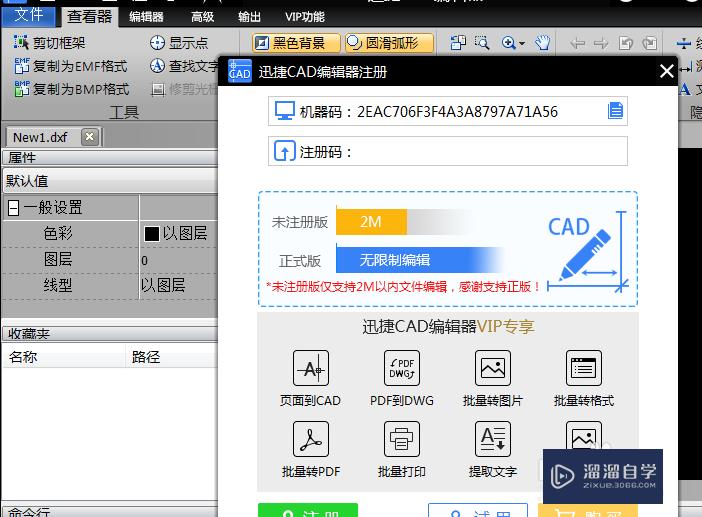Click the orange 购买 button
This screenshot has width=702, height=517.
pos(587,511)
